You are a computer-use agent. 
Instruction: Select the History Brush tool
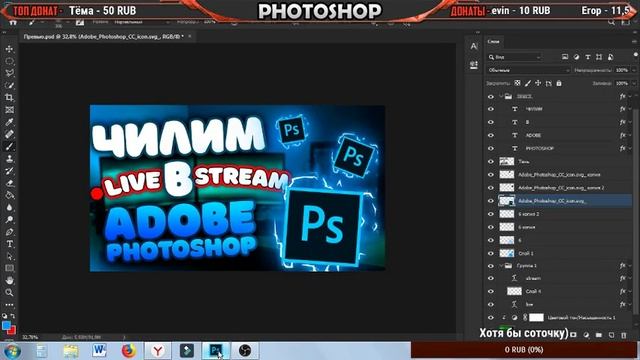click(x=9, y=171)
